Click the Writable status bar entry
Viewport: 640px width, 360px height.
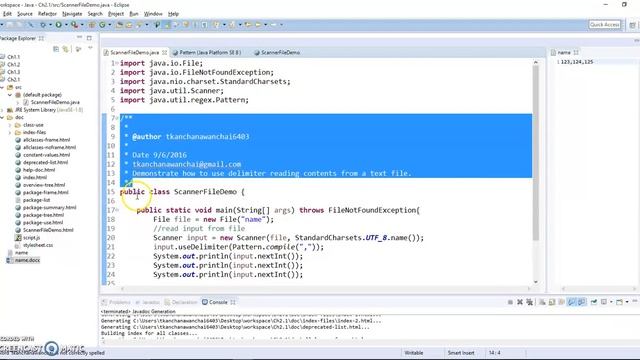[413, 353]
